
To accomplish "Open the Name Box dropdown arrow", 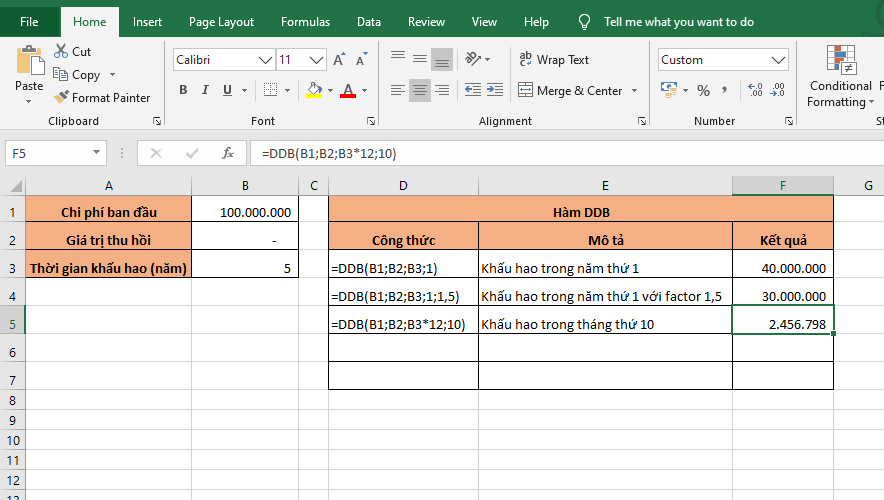I will 97,153.
